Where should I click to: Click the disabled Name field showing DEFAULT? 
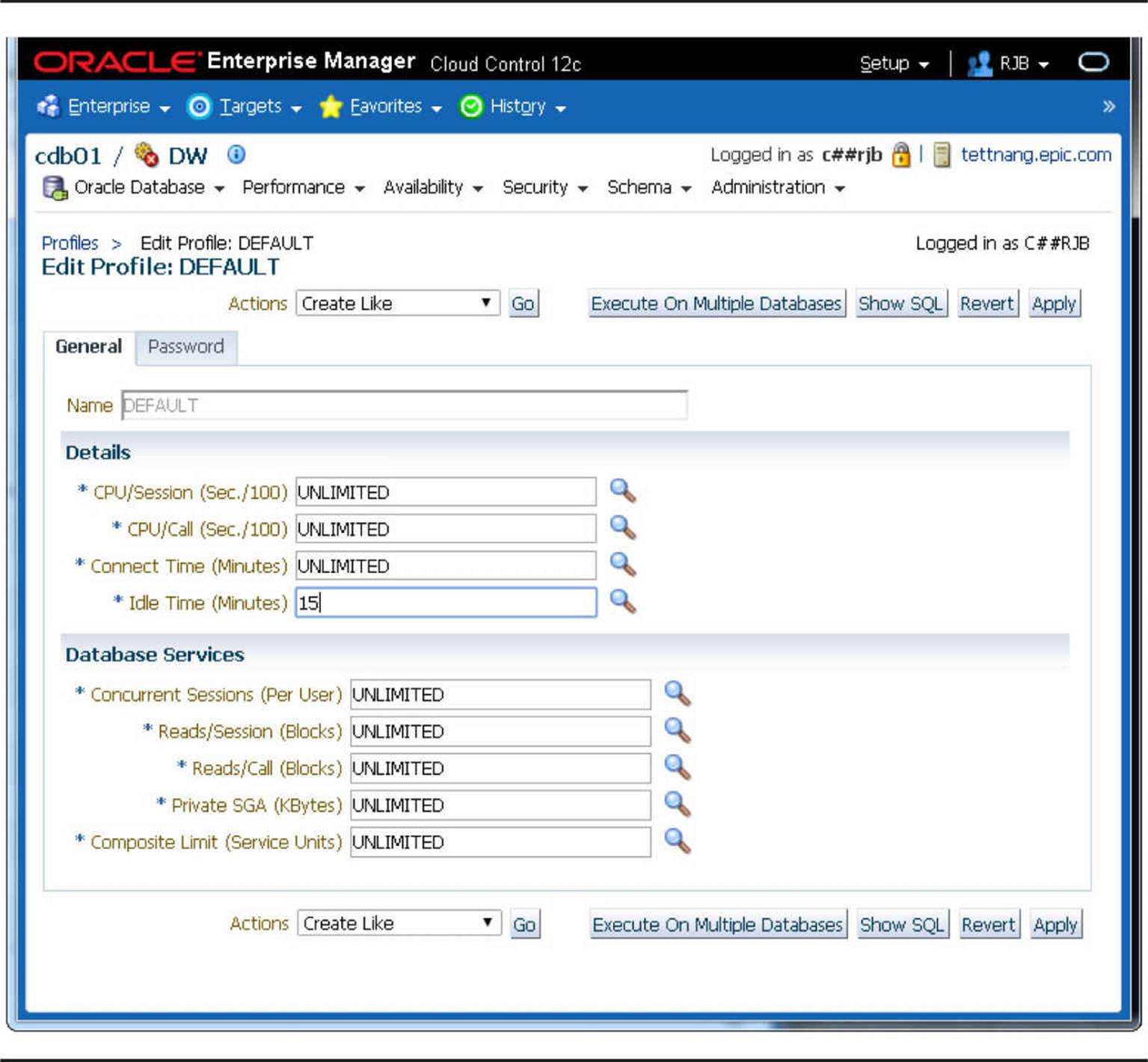[404, 405]
